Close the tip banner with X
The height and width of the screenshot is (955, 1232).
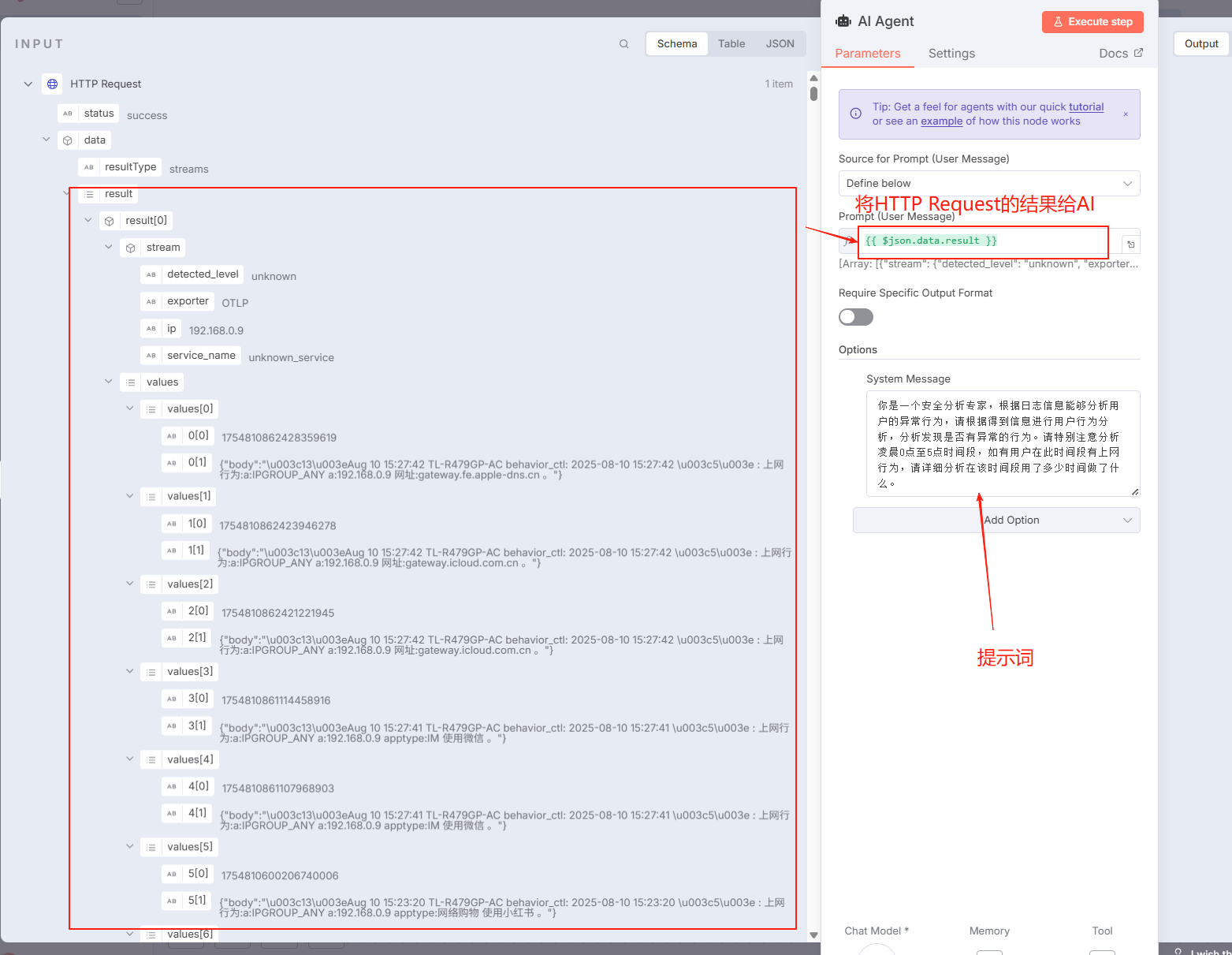1125,114
